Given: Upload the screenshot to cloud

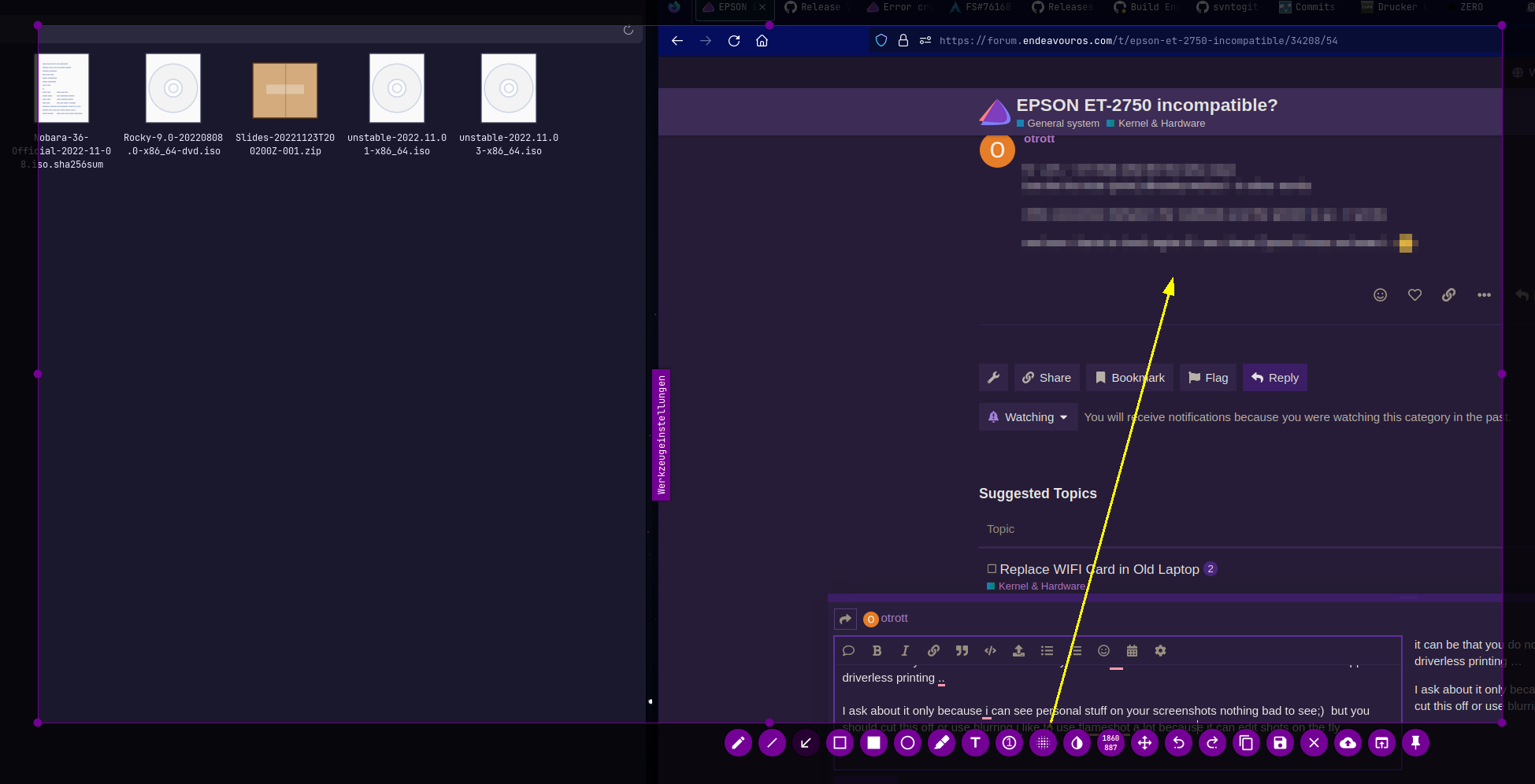Looking at the screenshot, I should click(1348, 742).
